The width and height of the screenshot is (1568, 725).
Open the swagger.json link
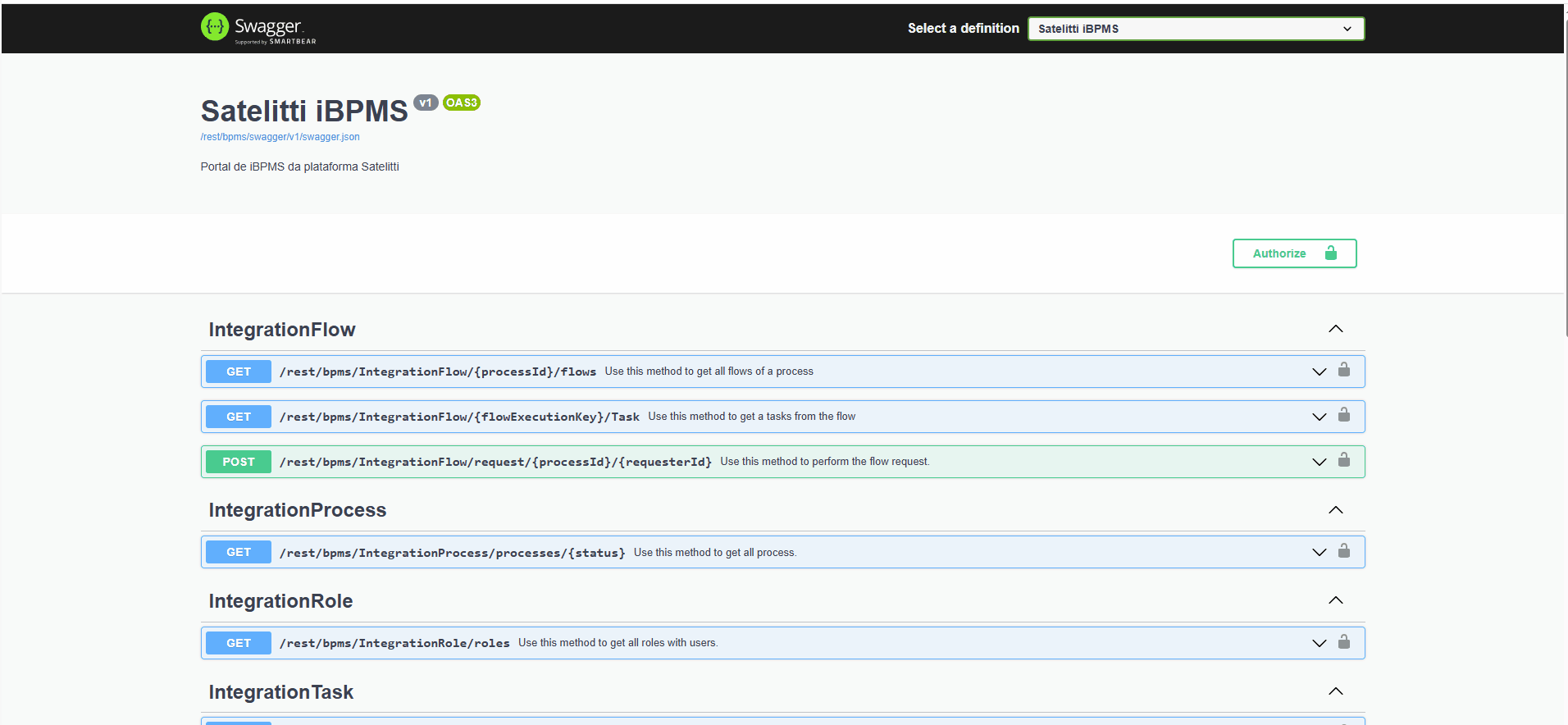pyautogui.click(x=280, y=137)
